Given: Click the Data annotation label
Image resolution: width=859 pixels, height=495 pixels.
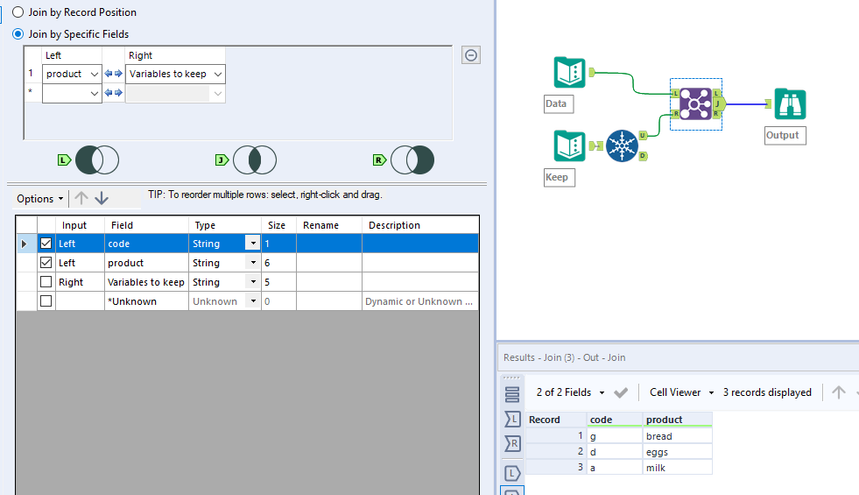Looking at the screenshot, I should point(558,103).
